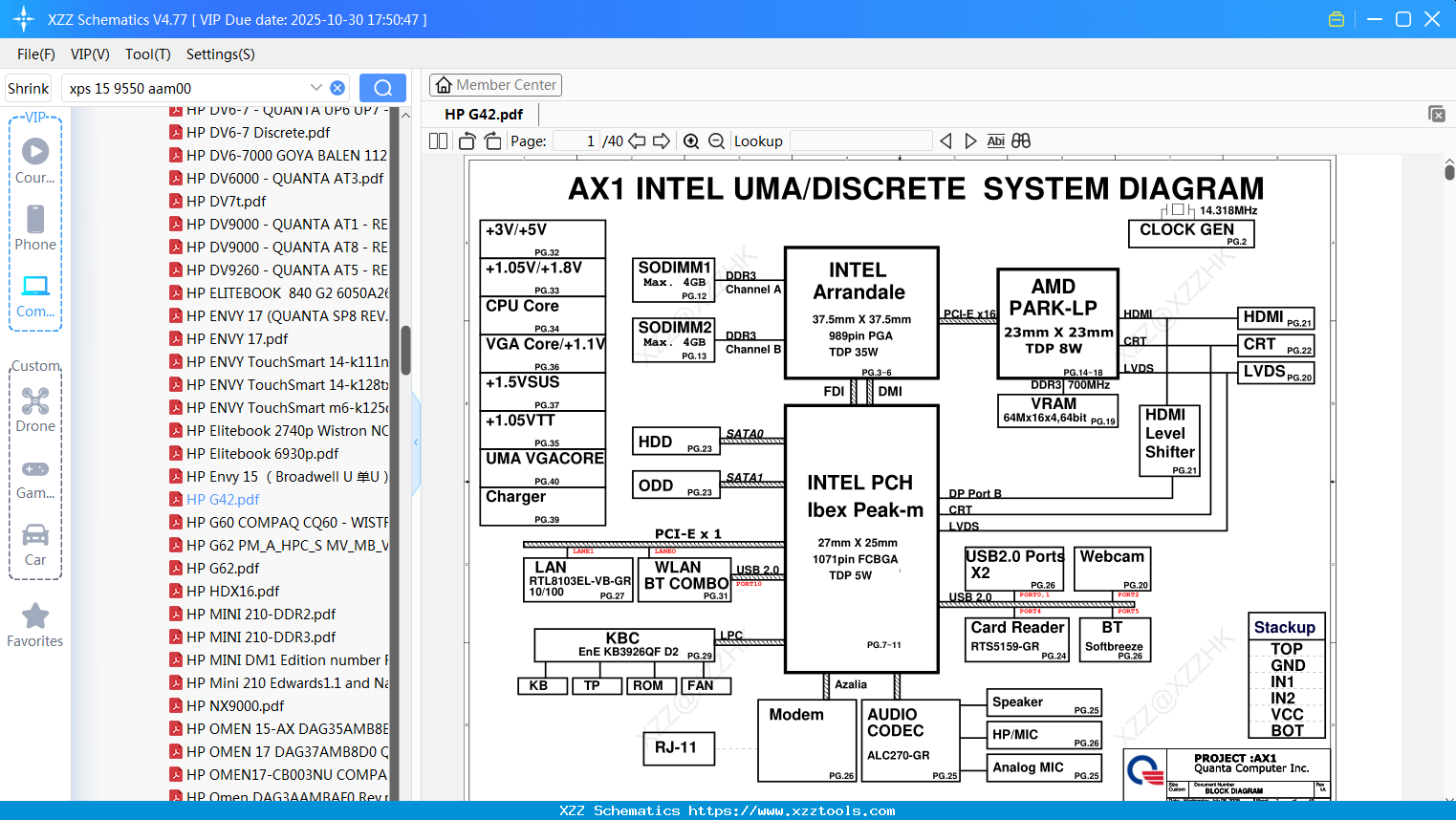Open HP G60 COMPAQ CQ60 file
This screenshot has height=820, width=1456.
point(278,523)
